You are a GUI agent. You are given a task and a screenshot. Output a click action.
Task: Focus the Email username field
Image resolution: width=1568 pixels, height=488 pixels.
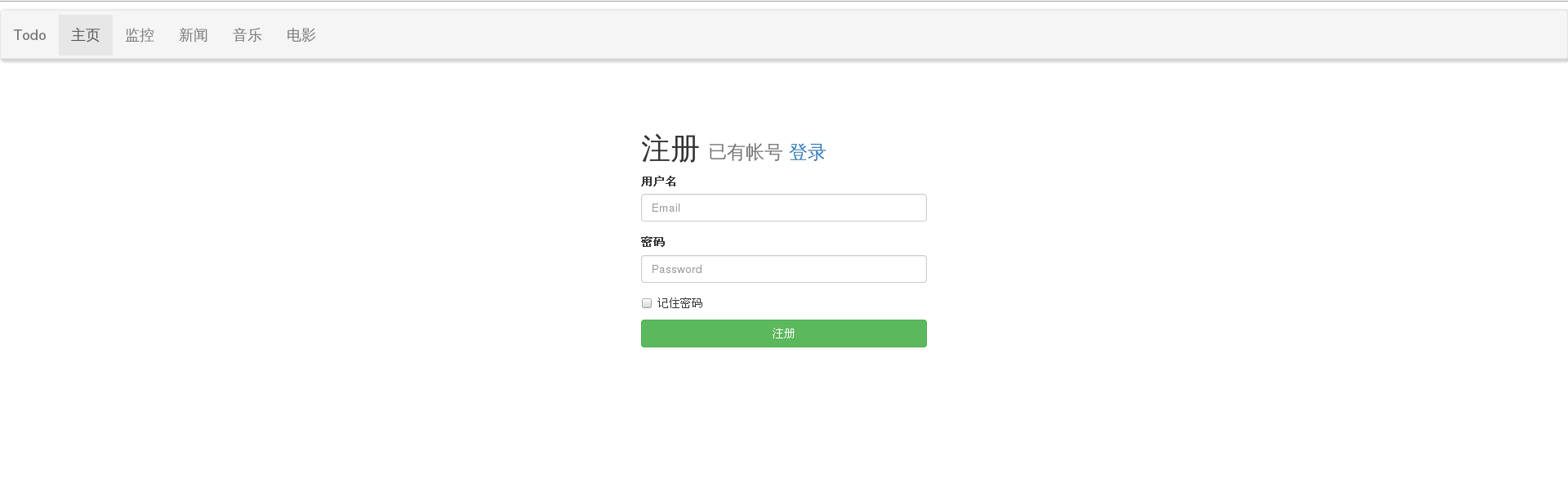[784, 208]
